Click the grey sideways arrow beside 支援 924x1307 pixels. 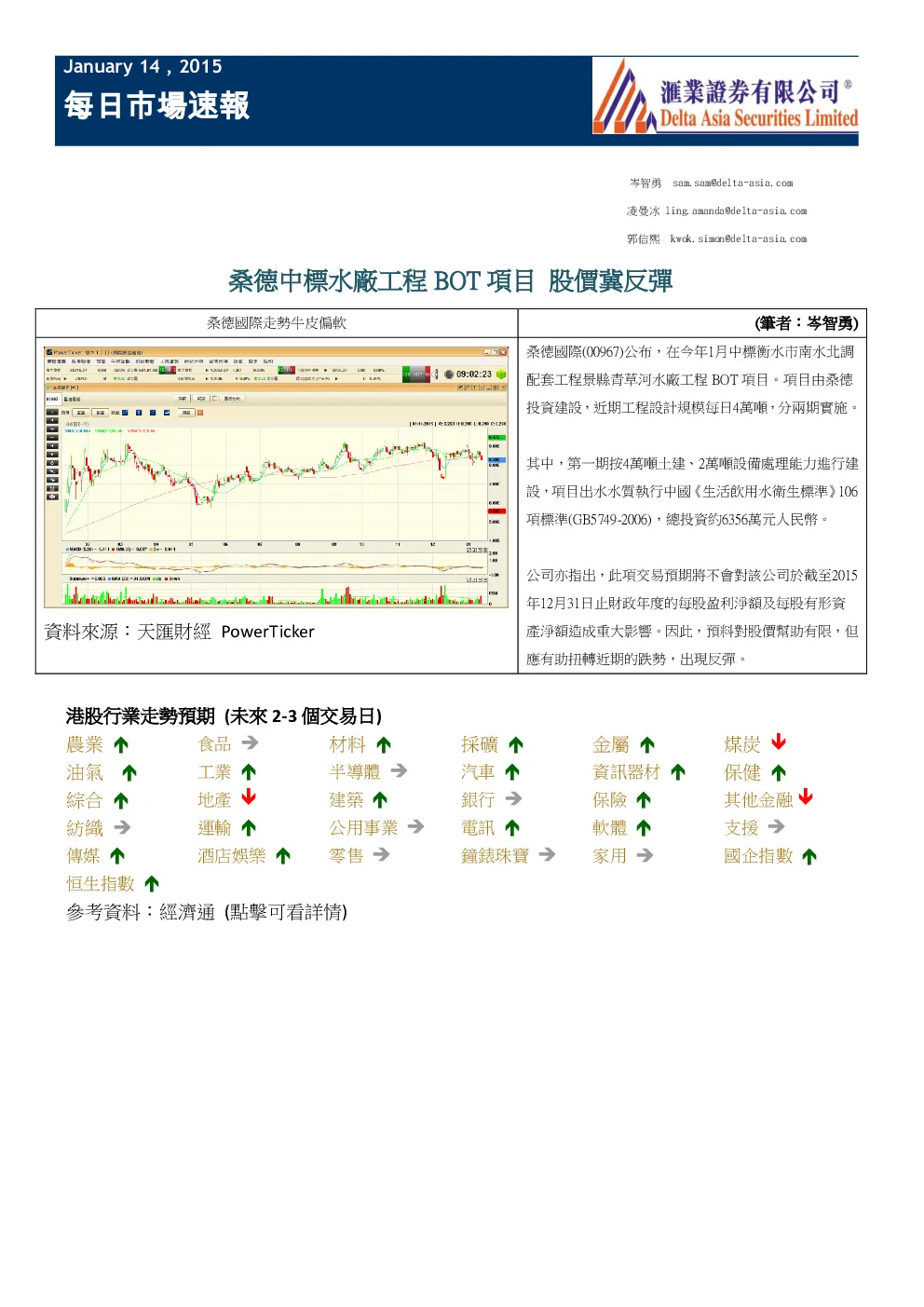(x=777, y=826)
